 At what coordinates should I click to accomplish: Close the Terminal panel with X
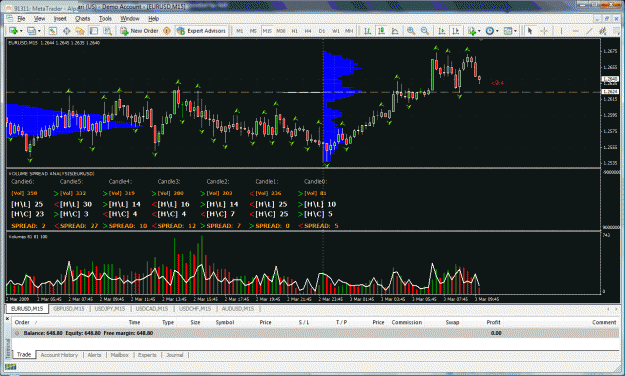[7, 319]
